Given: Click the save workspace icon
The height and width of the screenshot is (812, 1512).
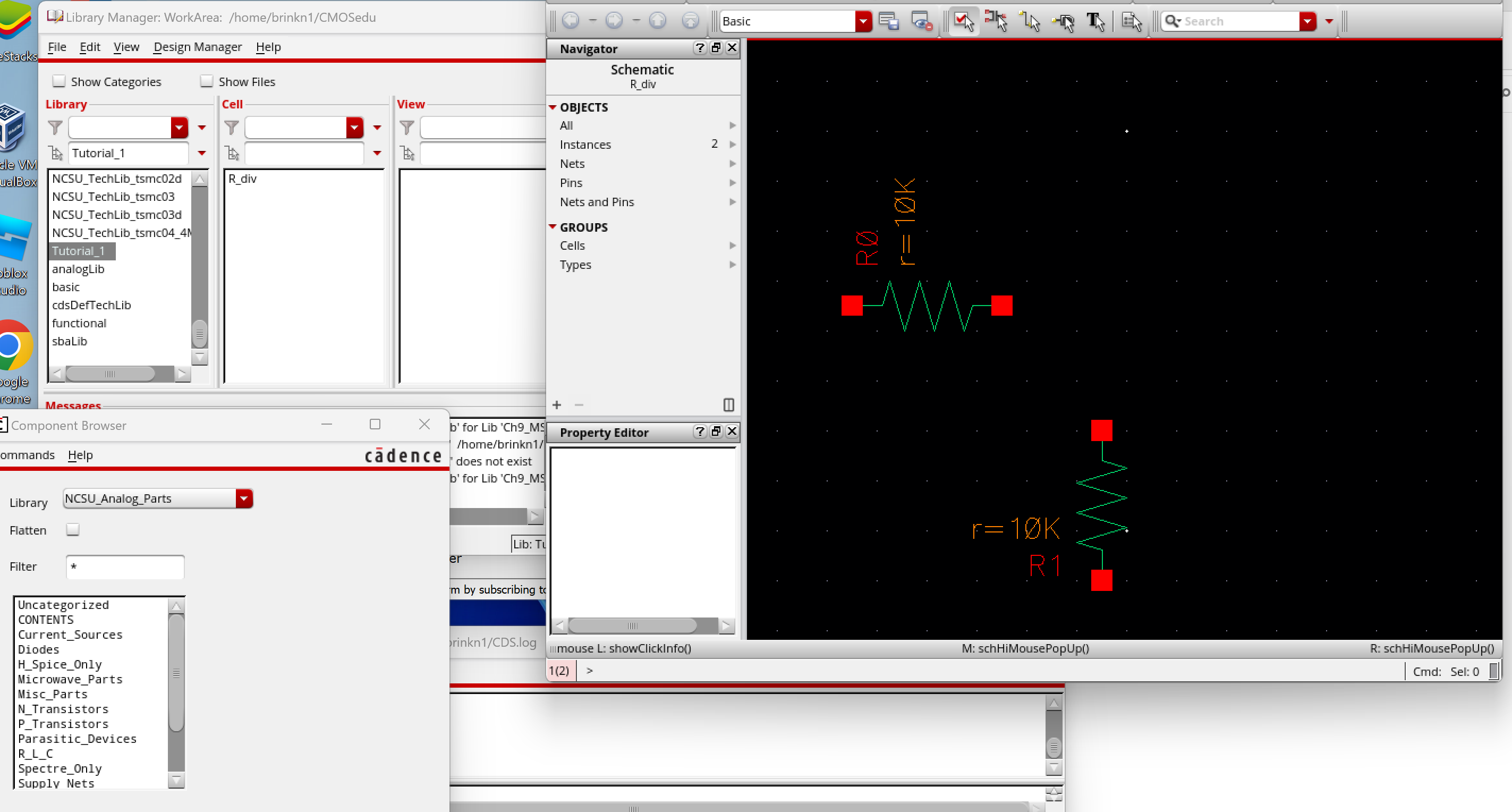Looking at the screenshot, I should 889,21.
